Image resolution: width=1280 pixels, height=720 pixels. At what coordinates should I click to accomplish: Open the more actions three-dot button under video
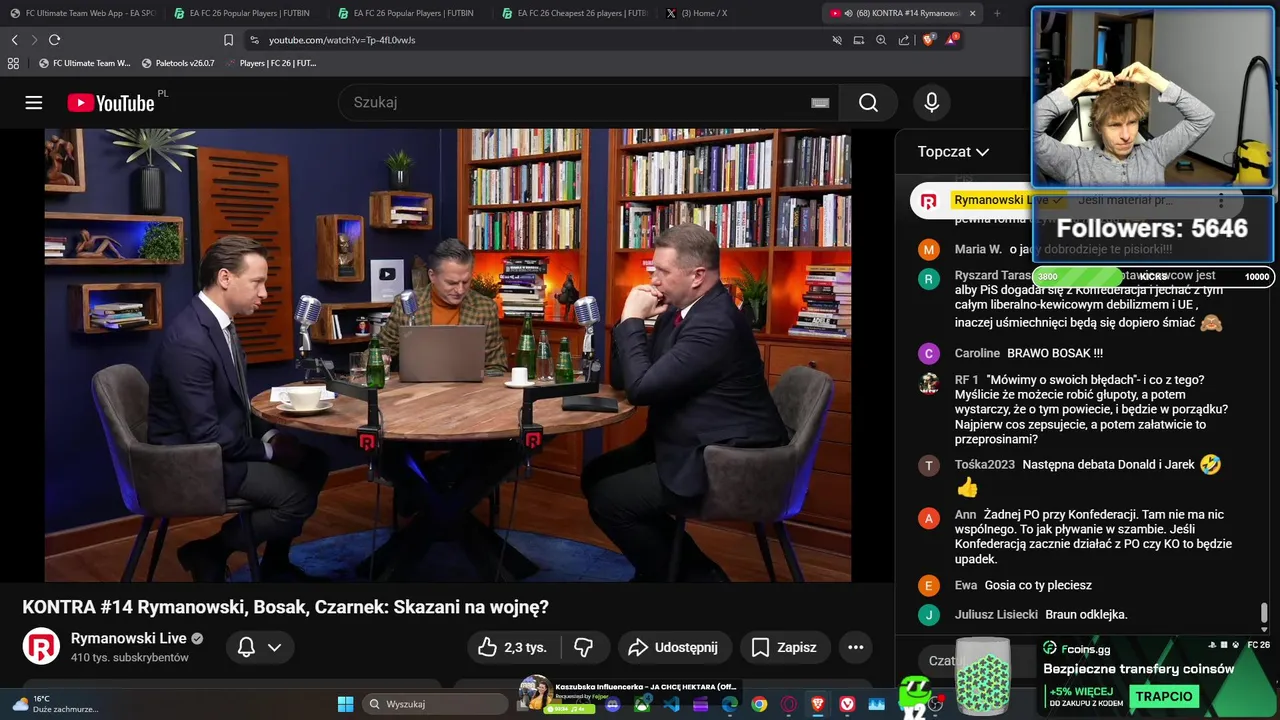(x=855, y=647)
